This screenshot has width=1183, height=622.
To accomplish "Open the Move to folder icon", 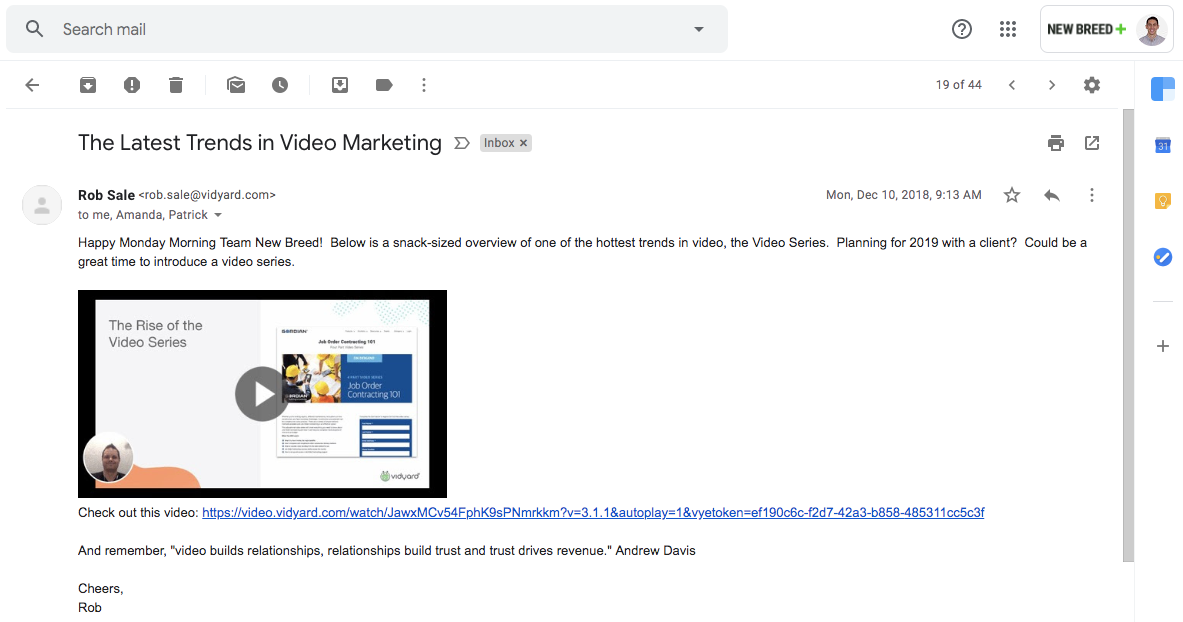I will [x=340, y=85].
